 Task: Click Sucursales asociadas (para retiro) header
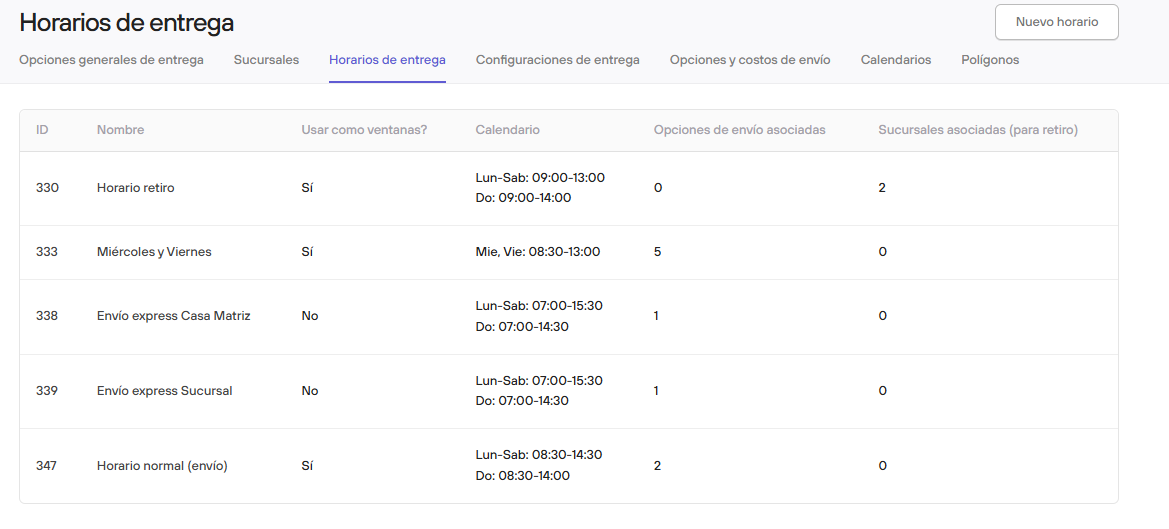(978, 130)
